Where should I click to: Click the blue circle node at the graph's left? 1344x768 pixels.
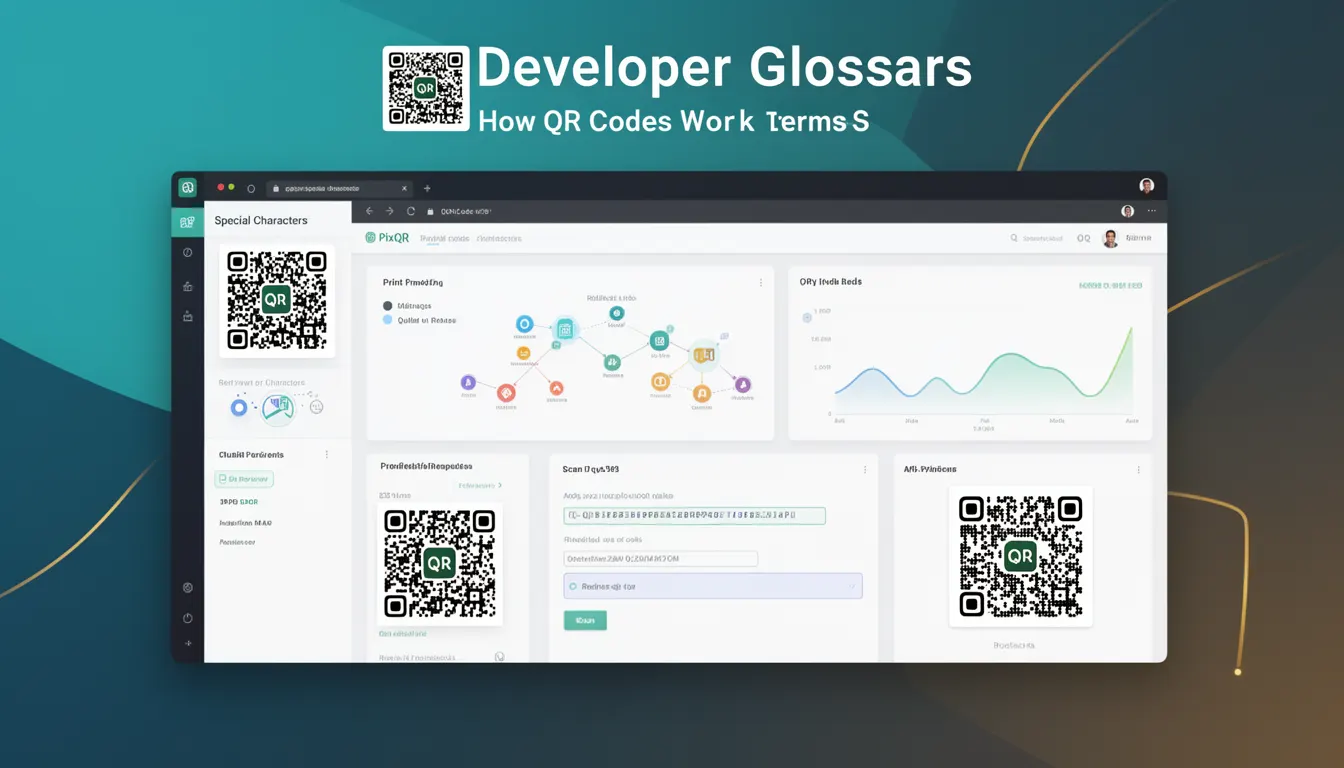[524, 324]
